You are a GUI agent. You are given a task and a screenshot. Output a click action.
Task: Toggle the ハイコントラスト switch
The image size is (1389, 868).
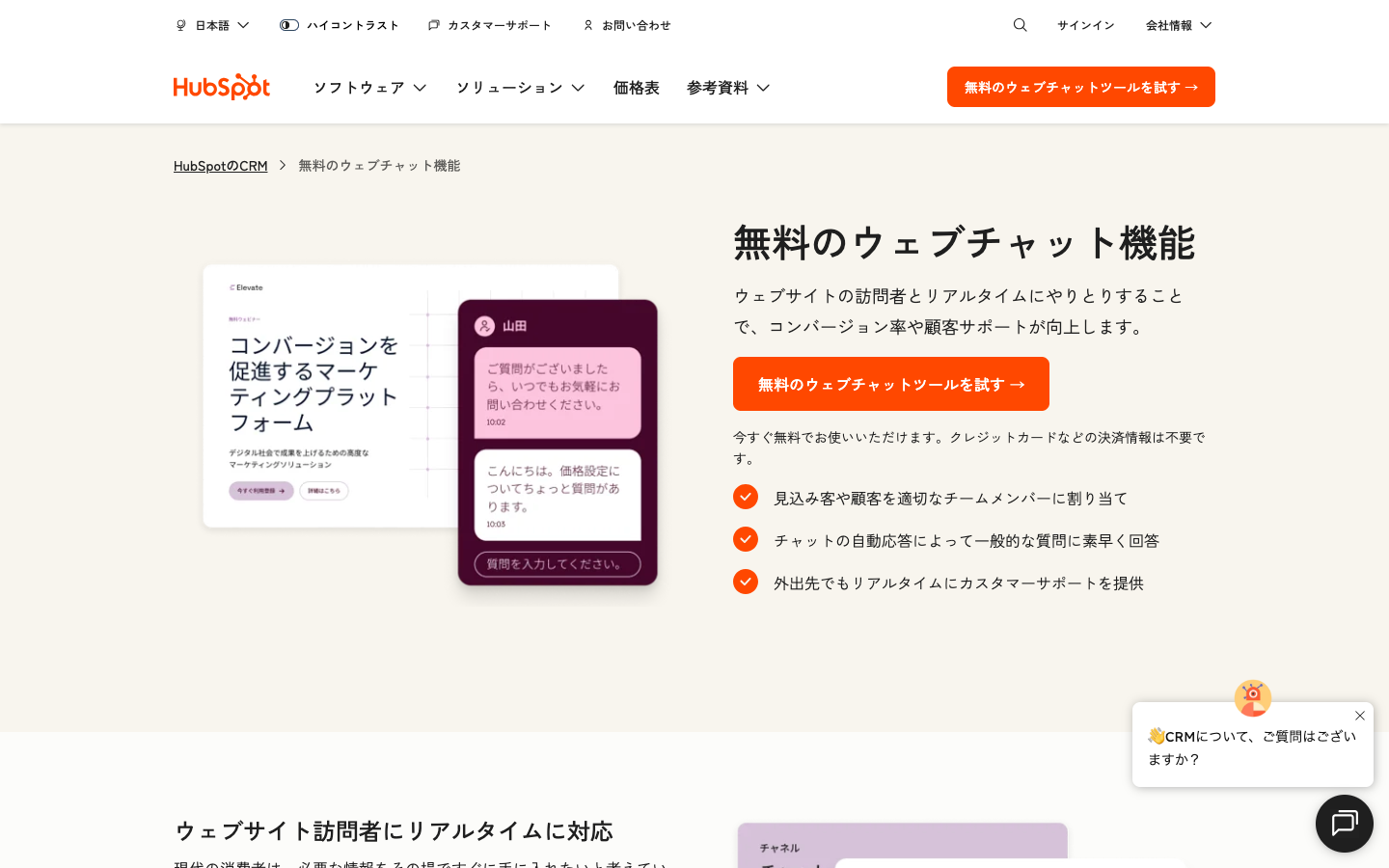point(289,25)
